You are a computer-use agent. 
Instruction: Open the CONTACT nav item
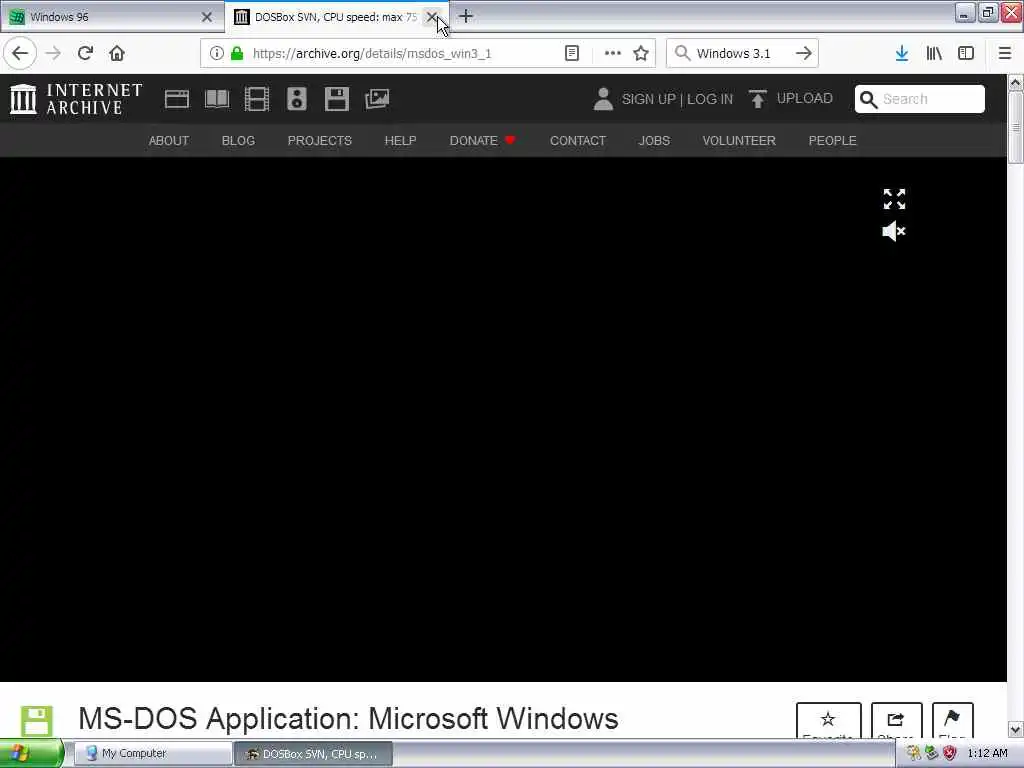(578, 140)
